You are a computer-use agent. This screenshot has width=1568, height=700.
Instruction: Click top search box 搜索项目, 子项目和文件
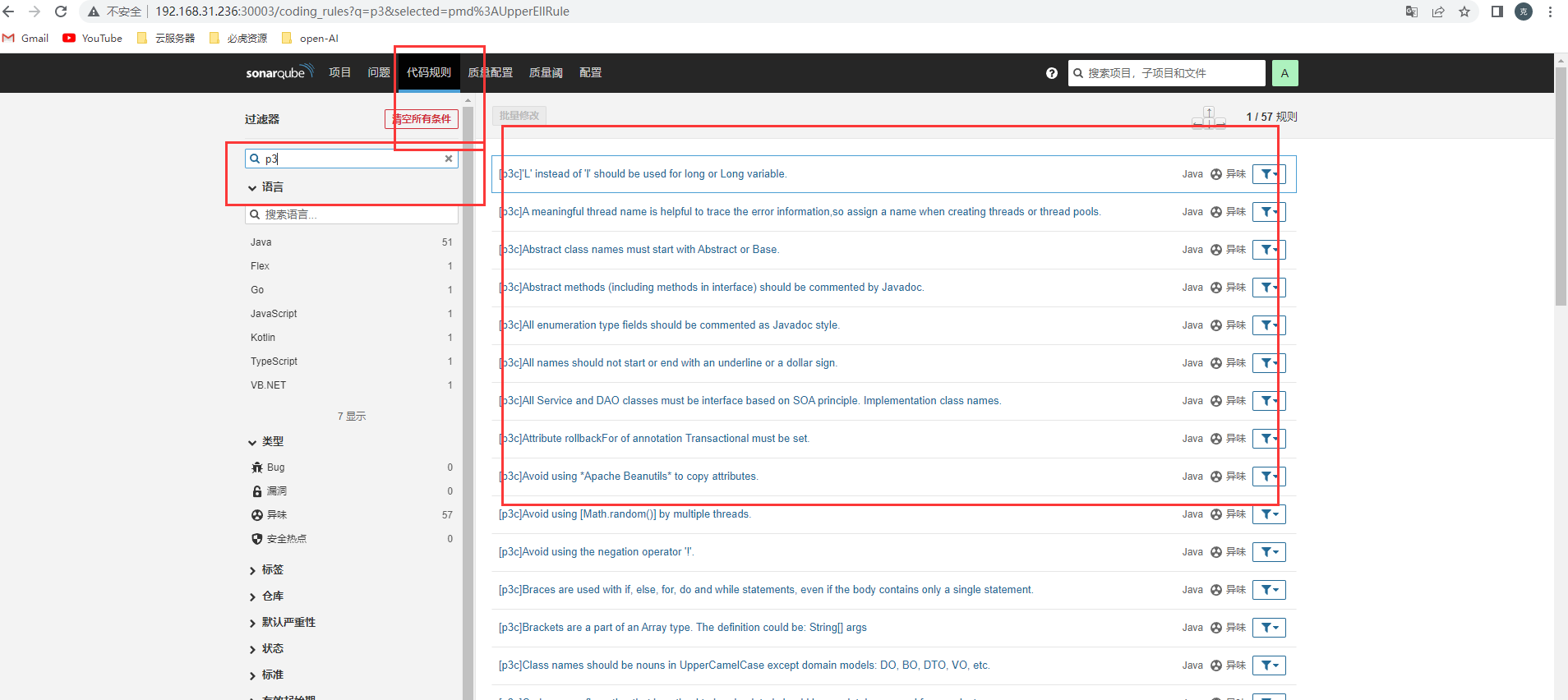(1167, 73)
